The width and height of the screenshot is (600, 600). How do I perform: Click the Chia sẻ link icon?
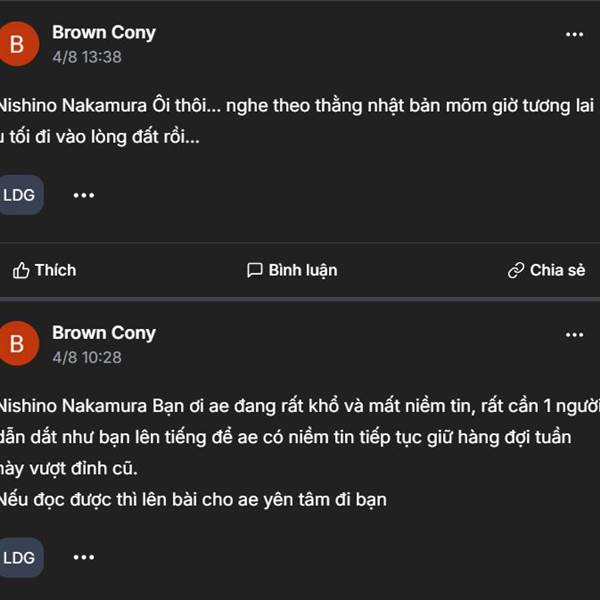click(x=516, y=270)
